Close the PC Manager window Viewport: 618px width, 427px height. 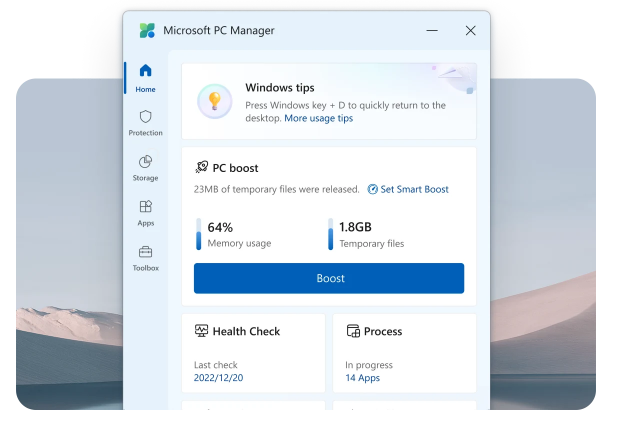tap(470, 30)
